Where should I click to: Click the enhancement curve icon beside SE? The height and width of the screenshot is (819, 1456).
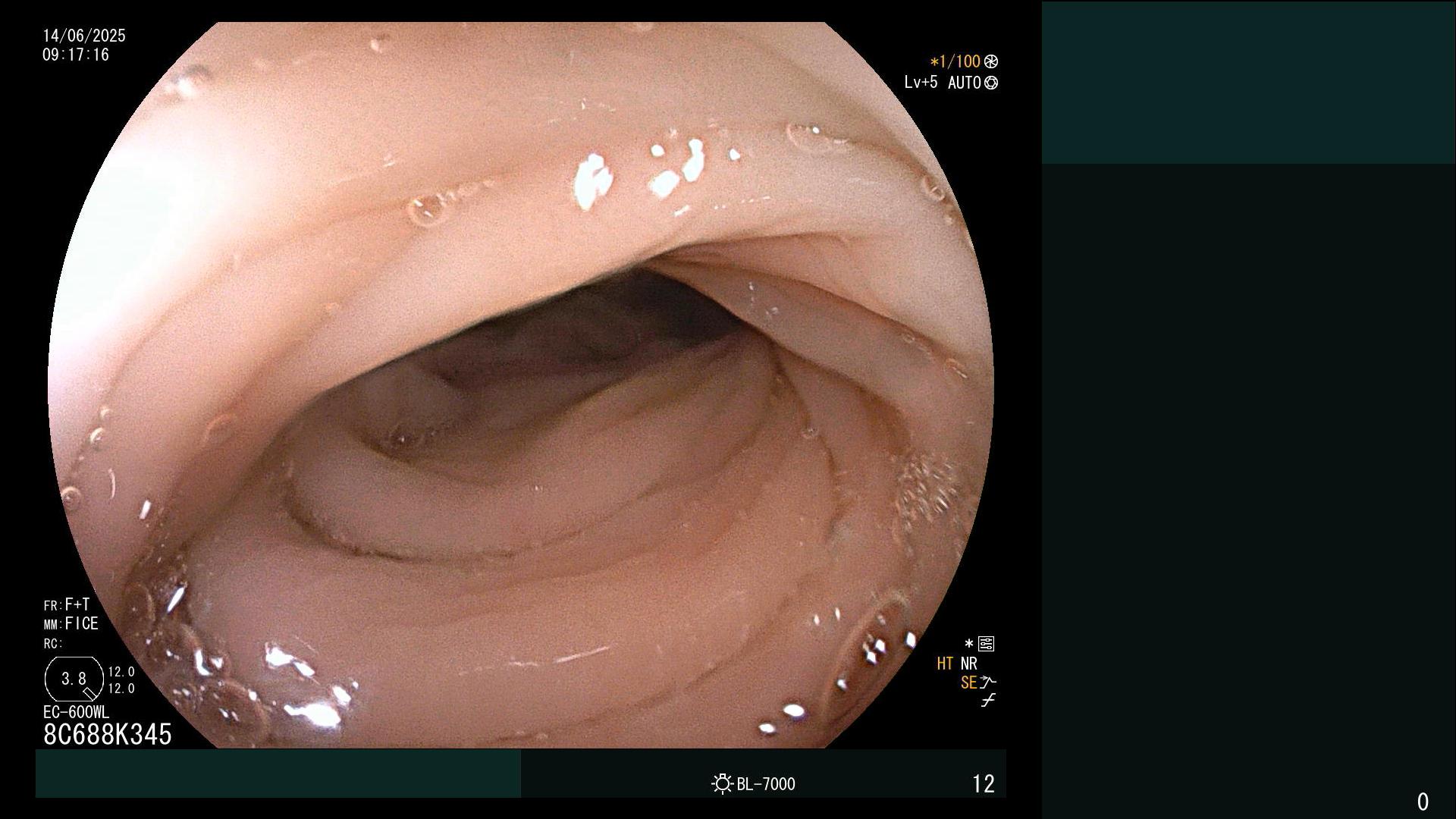tap(988, 682)
